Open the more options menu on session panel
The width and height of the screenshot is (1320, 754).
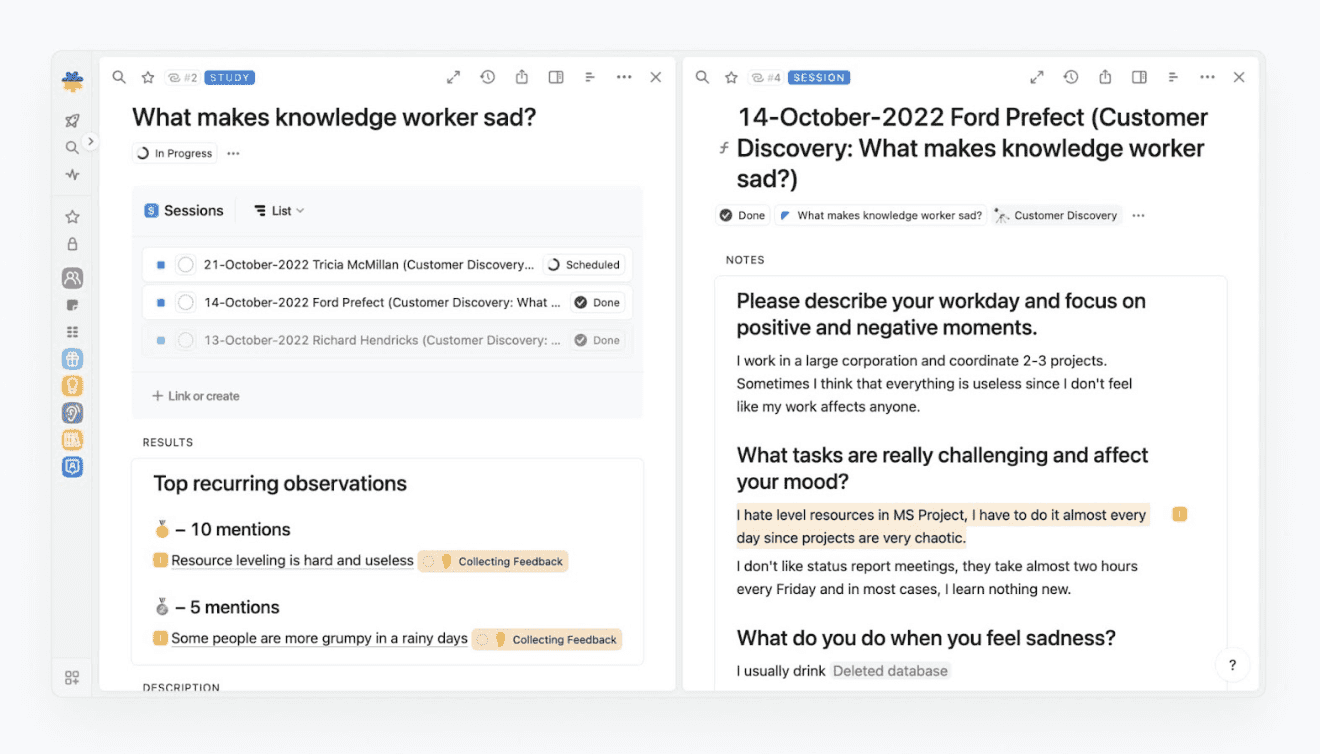coord(1207,76)
